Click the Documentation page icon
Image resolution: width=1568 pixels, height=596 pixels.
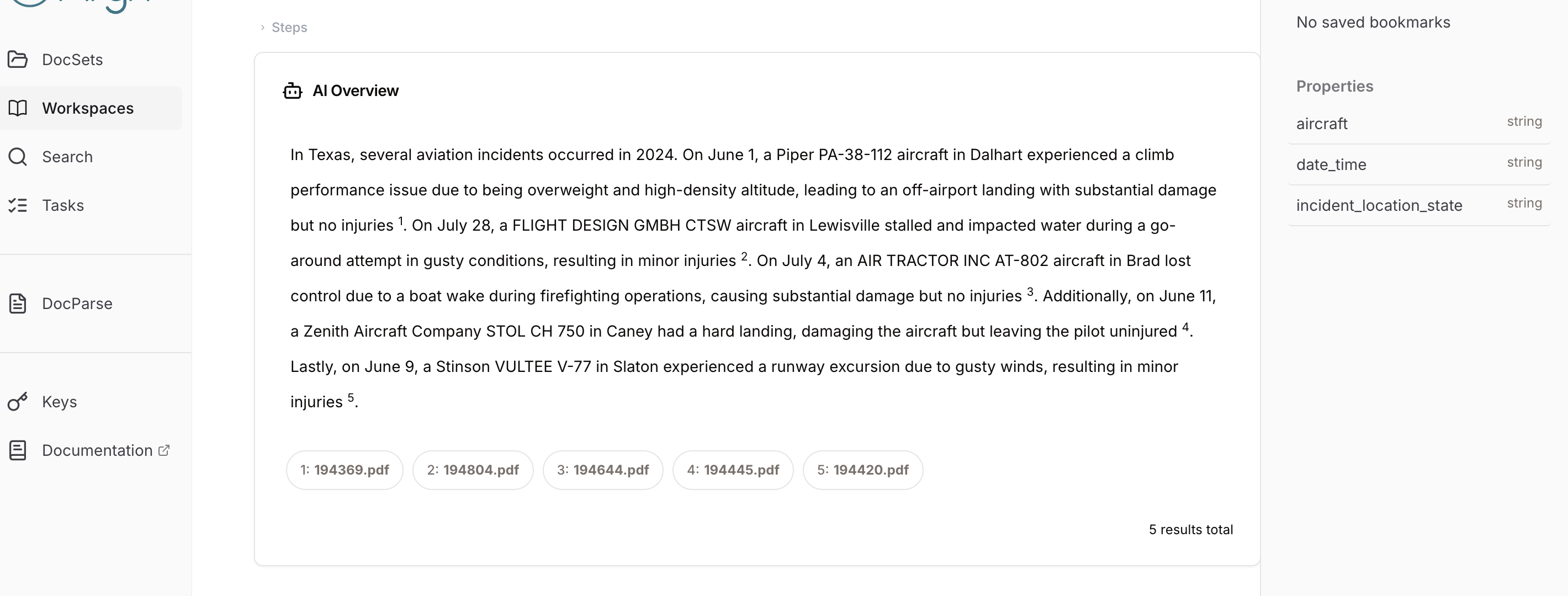(x=18, y=450)
